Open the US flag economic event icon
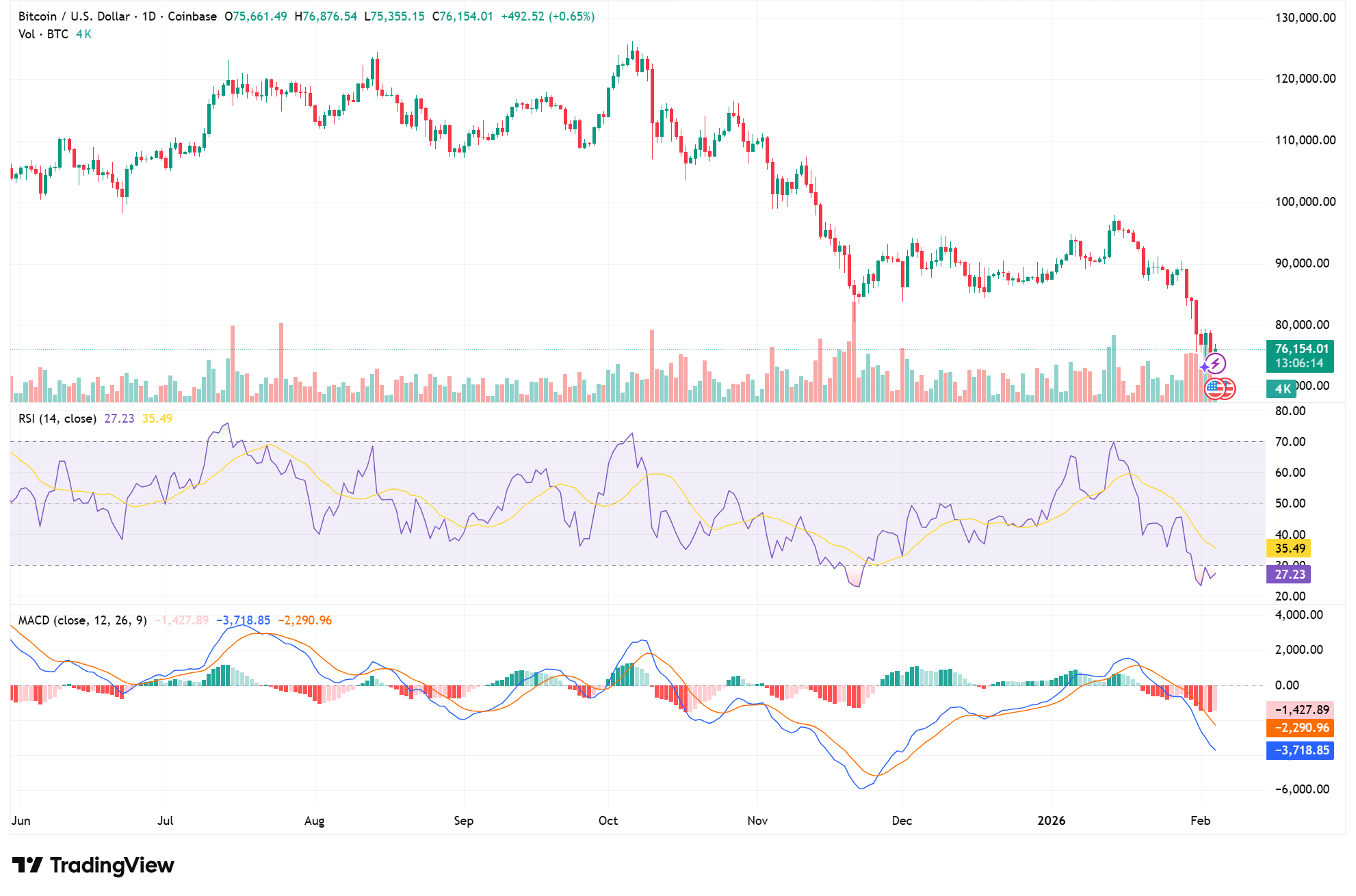Viewport: 1356px width, 896px height. (x=1214, y=389)
